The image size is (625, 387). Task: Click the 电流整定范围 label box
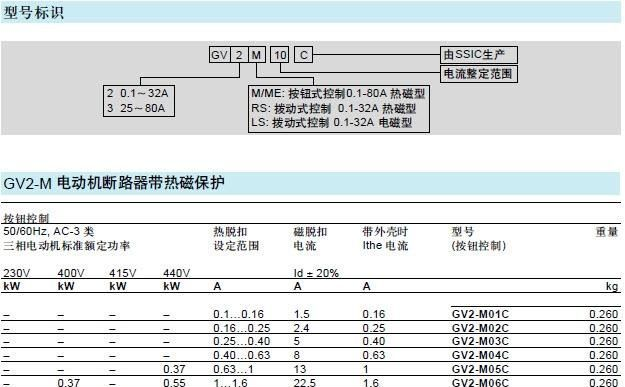479,74
